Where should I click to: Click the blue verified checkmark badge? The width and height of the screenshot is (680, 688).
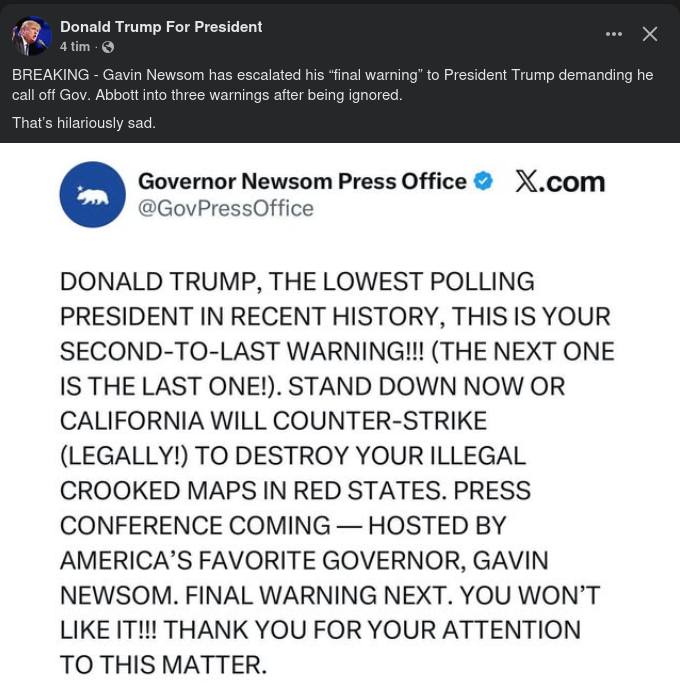483,181
